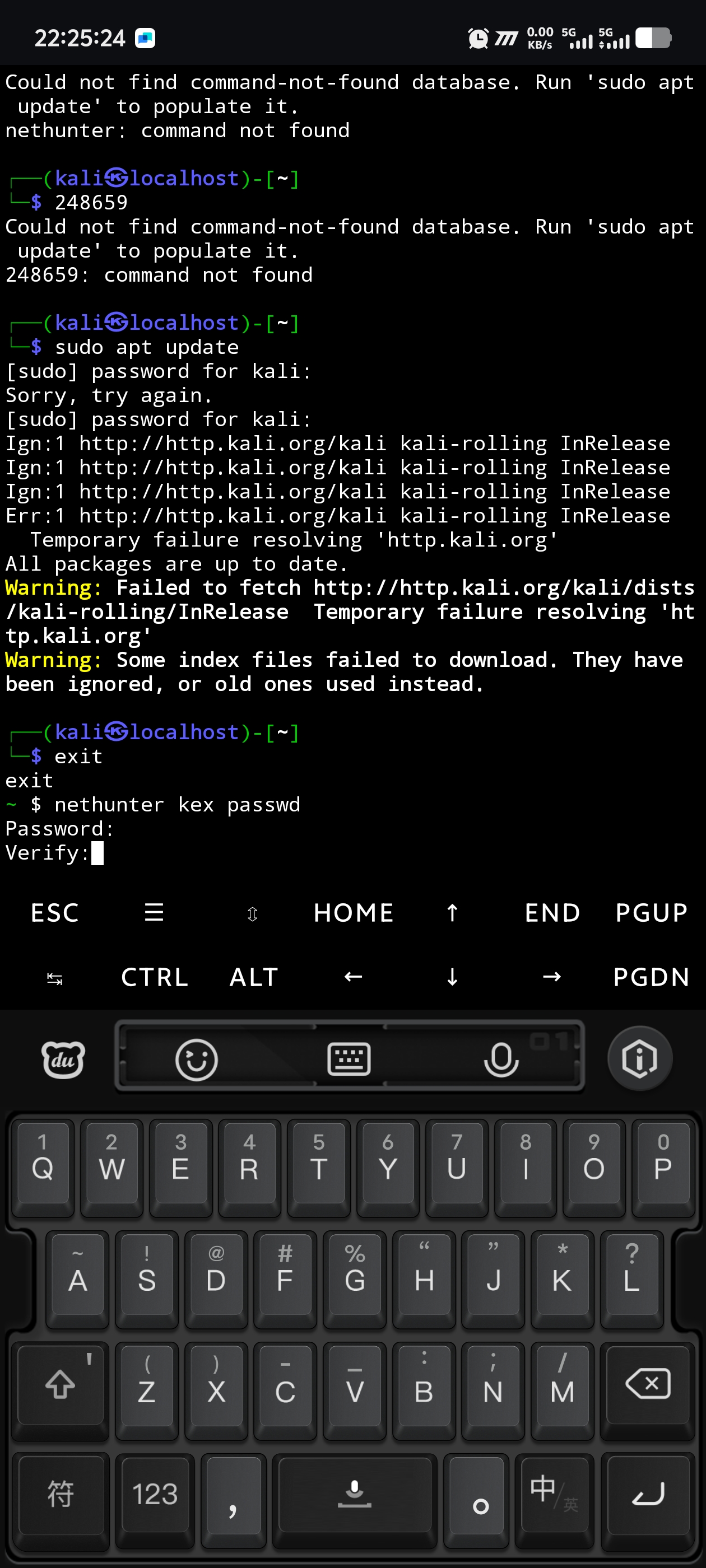Open the hamburger drawer menu key
The image size is (706, 1568).
[154, 912]
